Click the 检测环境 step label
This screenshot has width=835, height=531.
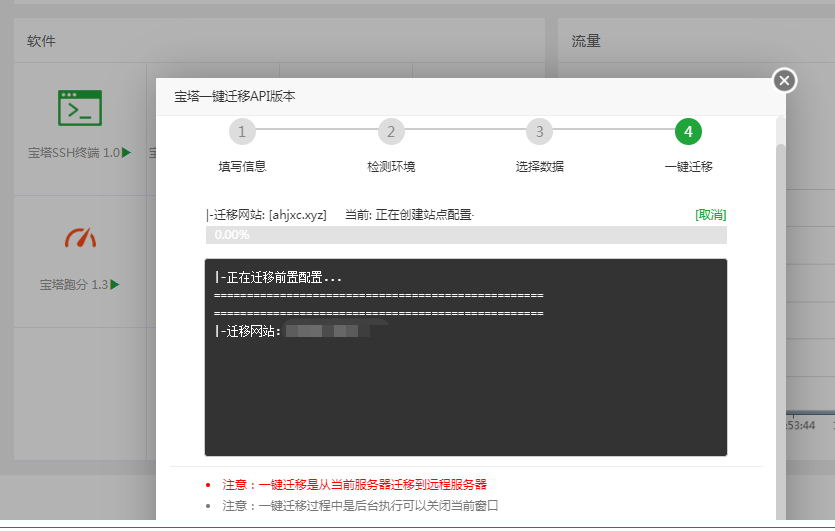pyautogui.click(x=391, y=167)
